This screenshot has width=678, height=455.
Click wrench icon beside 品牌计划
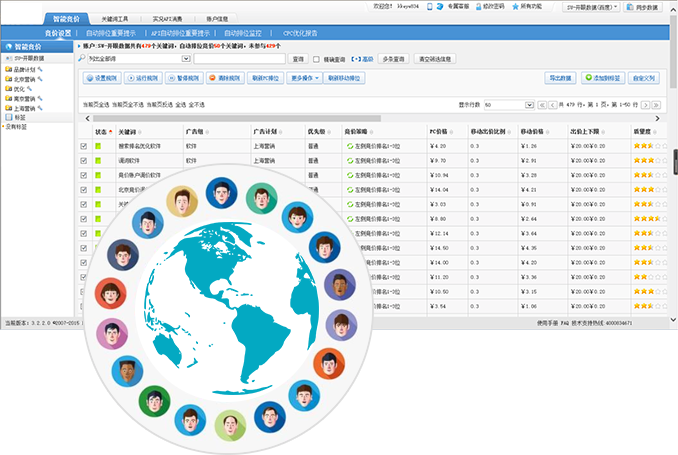tap(41, 70)
